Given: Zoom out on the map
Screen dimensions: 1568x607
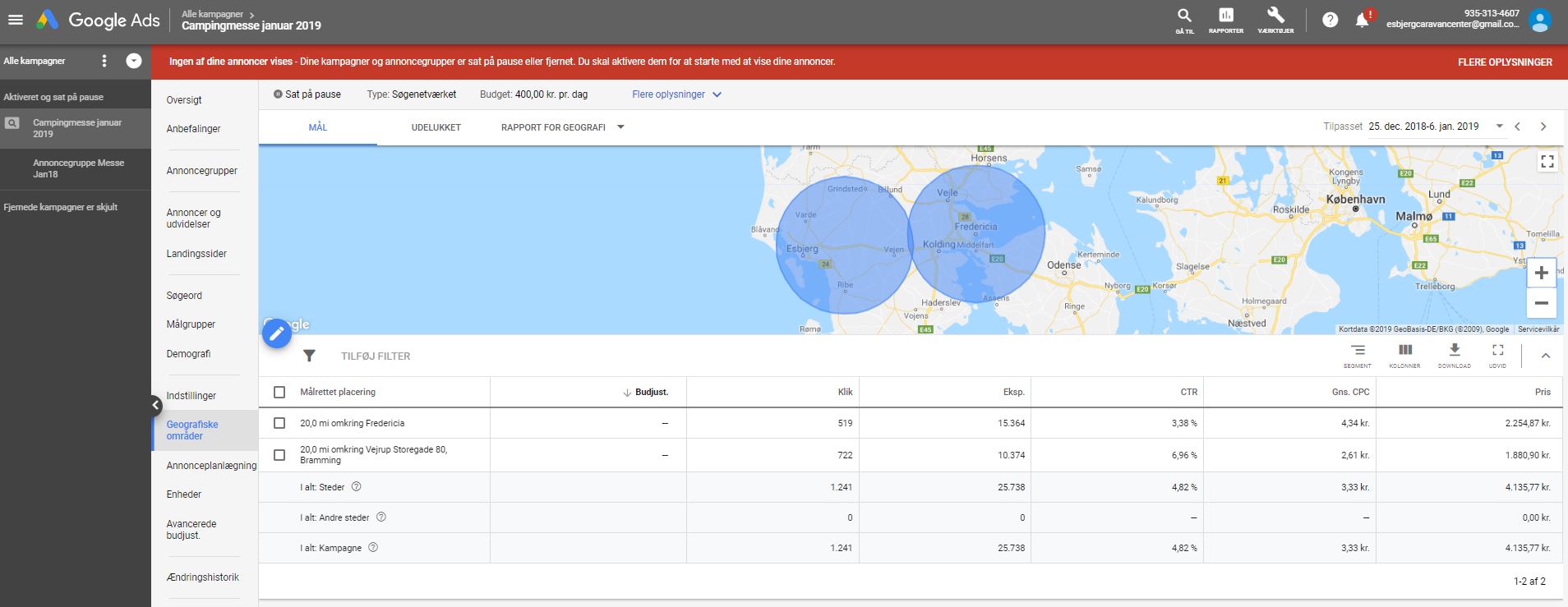Looking at the screenshot, I should click(1542, 303).
